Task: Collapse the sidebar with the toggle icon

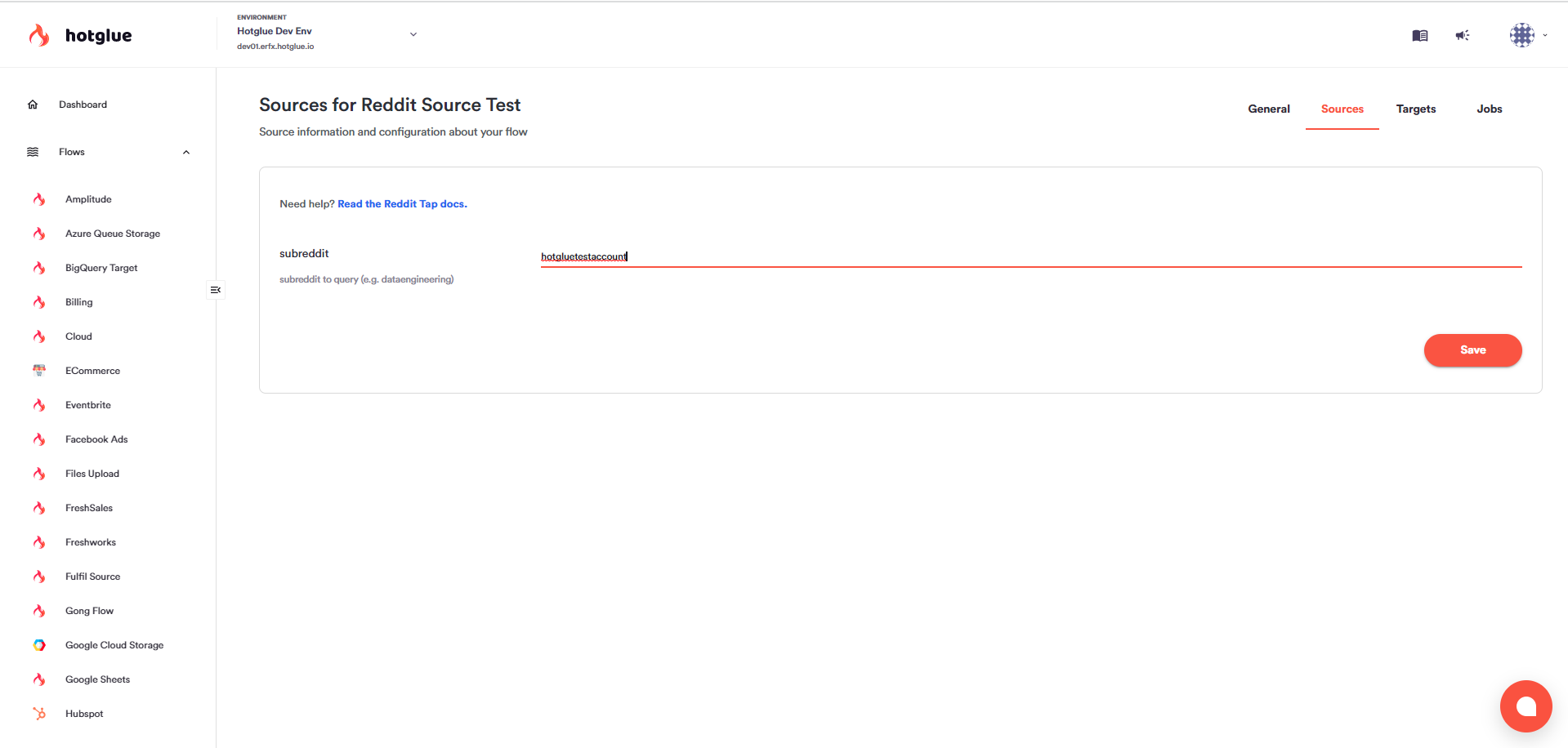Action: pos(216,290)
